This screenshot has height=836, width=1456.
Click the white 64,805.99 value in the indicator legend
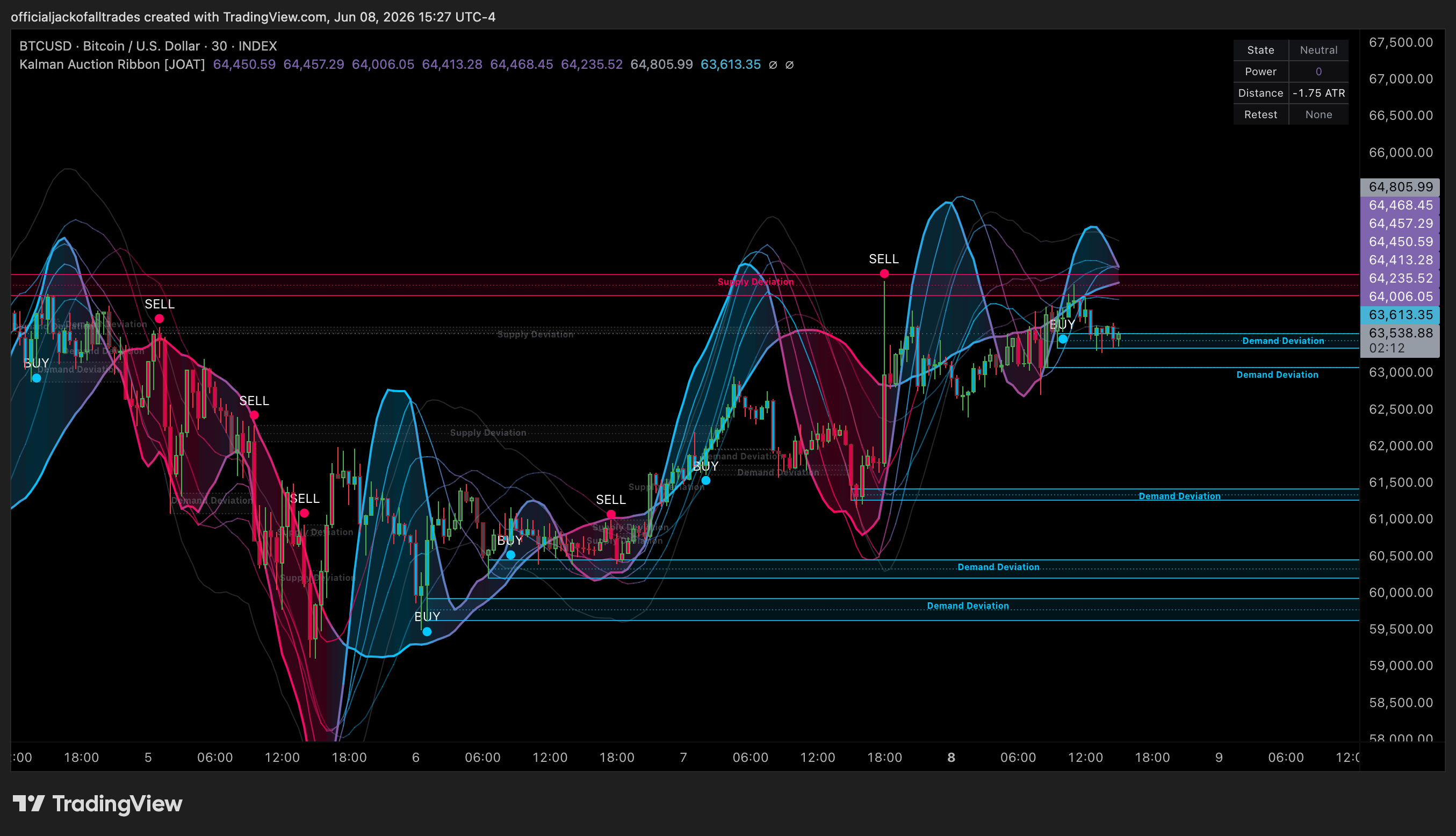tap(661, 64)
